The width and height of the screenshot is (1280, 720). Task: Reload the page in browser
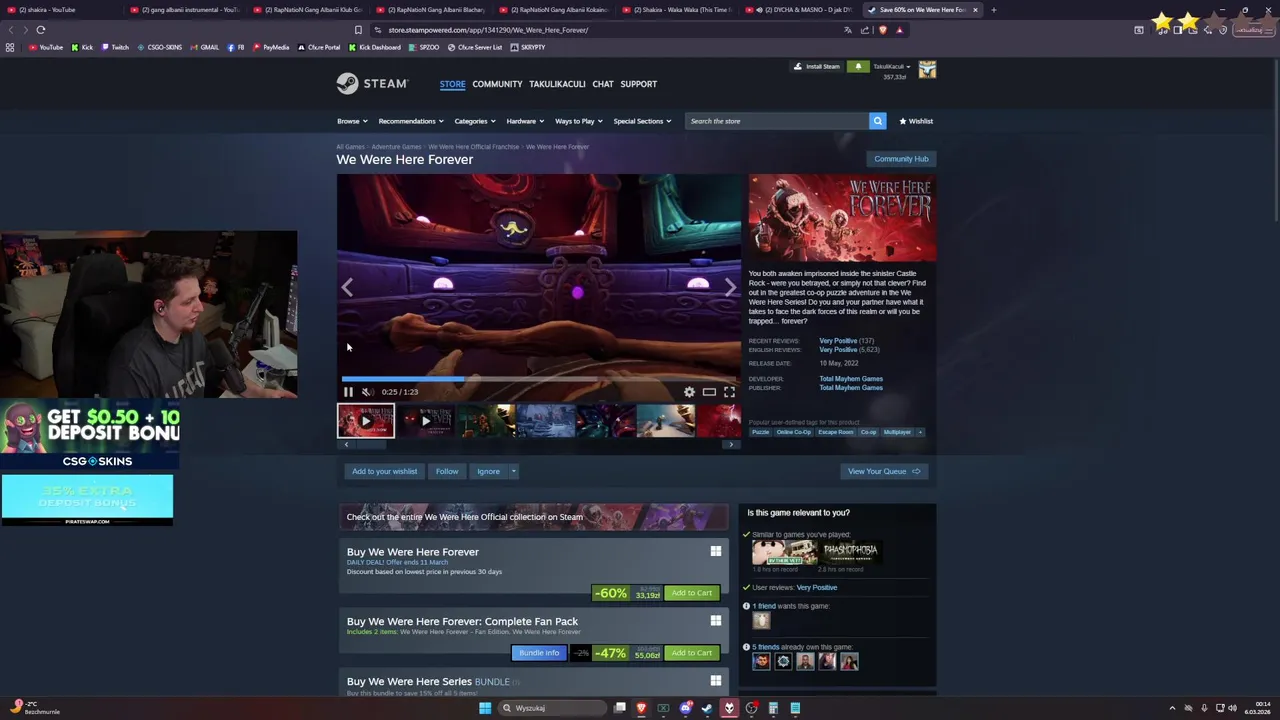click(41, 30)
